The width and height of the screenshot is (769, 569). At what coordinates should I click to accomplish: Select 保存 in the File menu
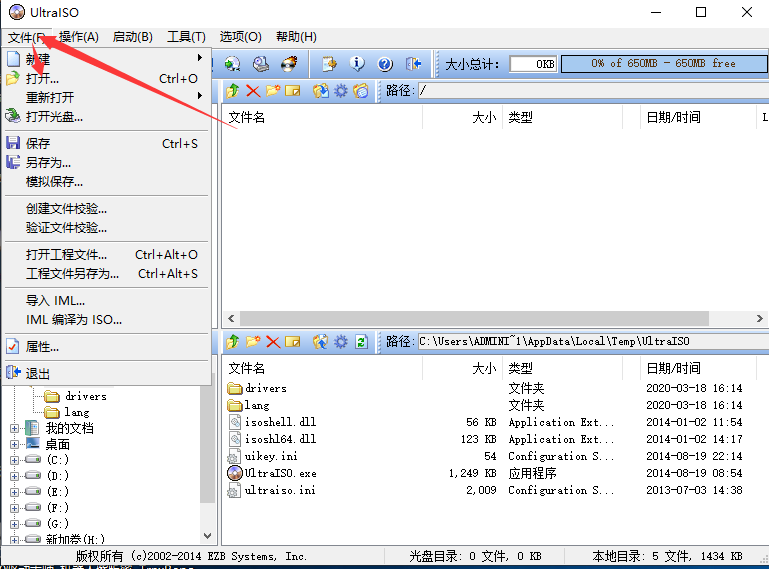point(107,144)
